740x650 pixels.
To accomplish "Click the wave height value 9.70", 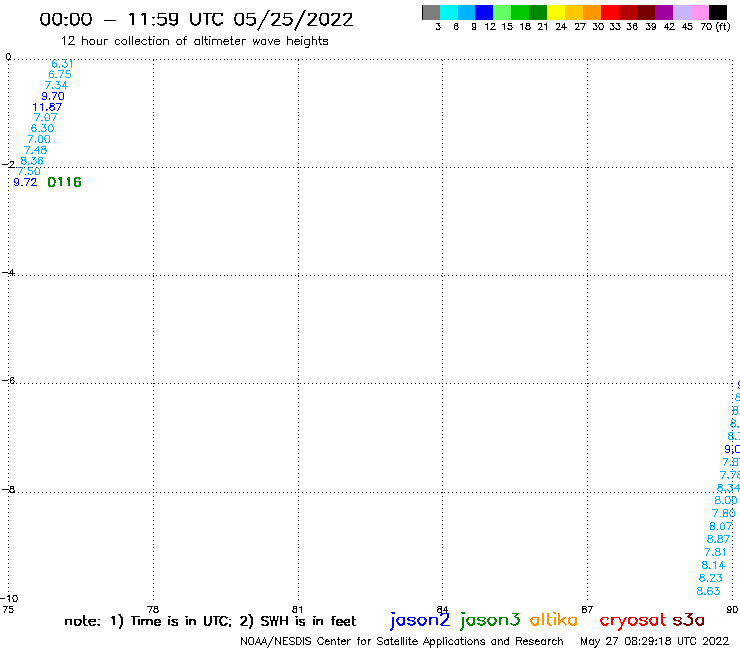I will tap(53, 96).
